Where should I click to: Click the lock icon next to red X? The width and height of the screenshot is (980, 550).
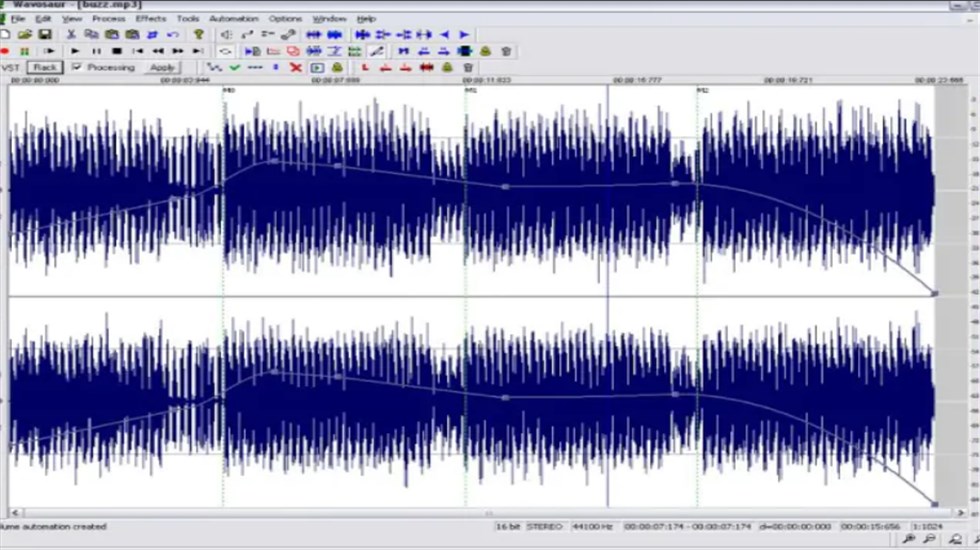pyautogui.click(x=338, y=68)
